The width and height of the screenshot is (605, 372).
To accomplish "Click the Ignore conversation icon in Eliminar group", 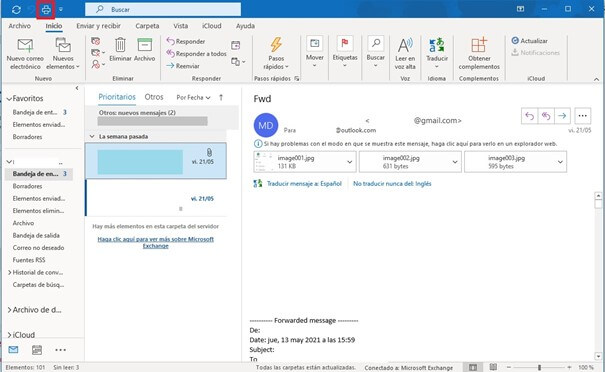I will (95, 41).
